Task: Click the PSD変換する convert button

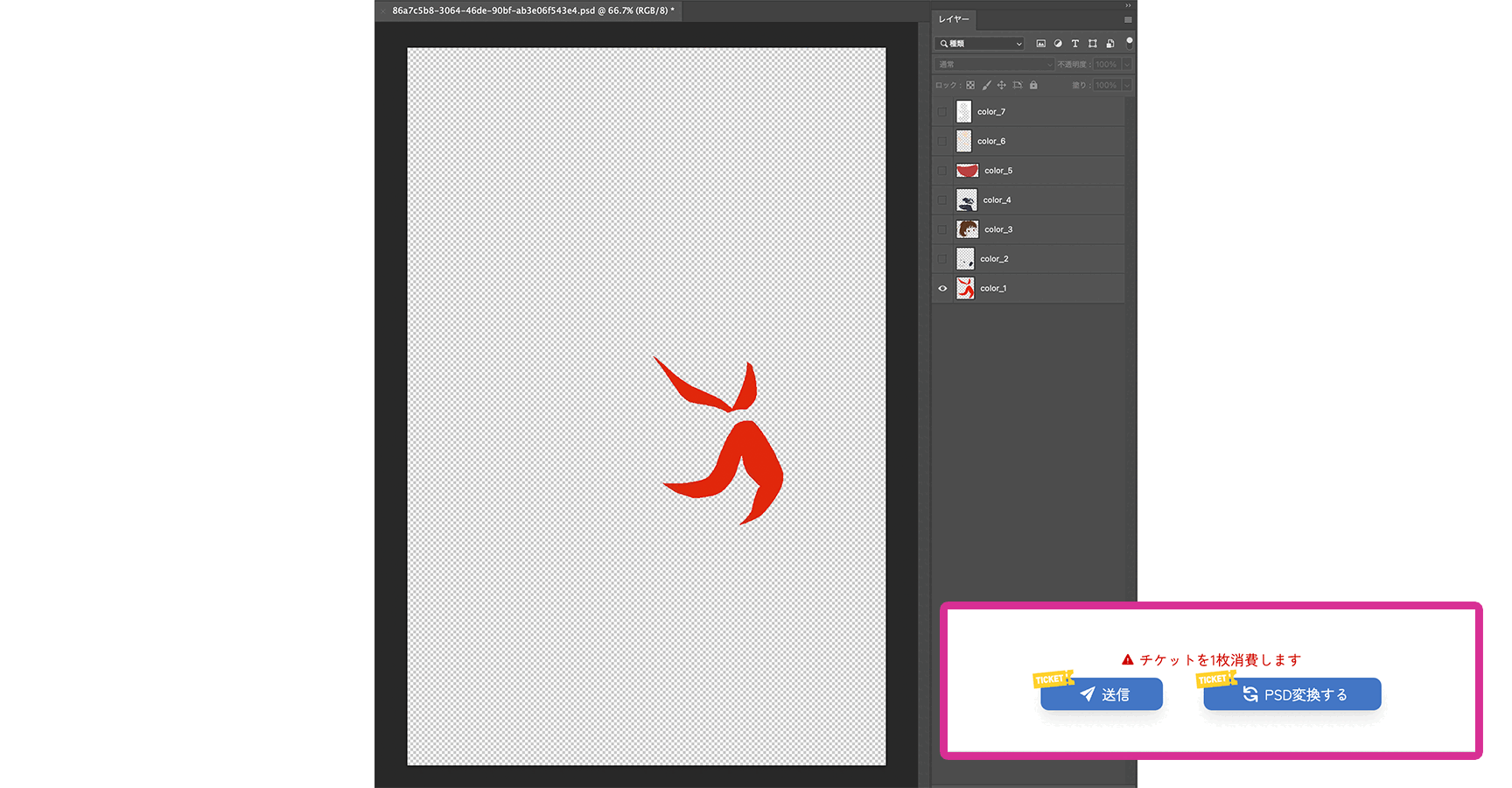Action: point(1293,694)
